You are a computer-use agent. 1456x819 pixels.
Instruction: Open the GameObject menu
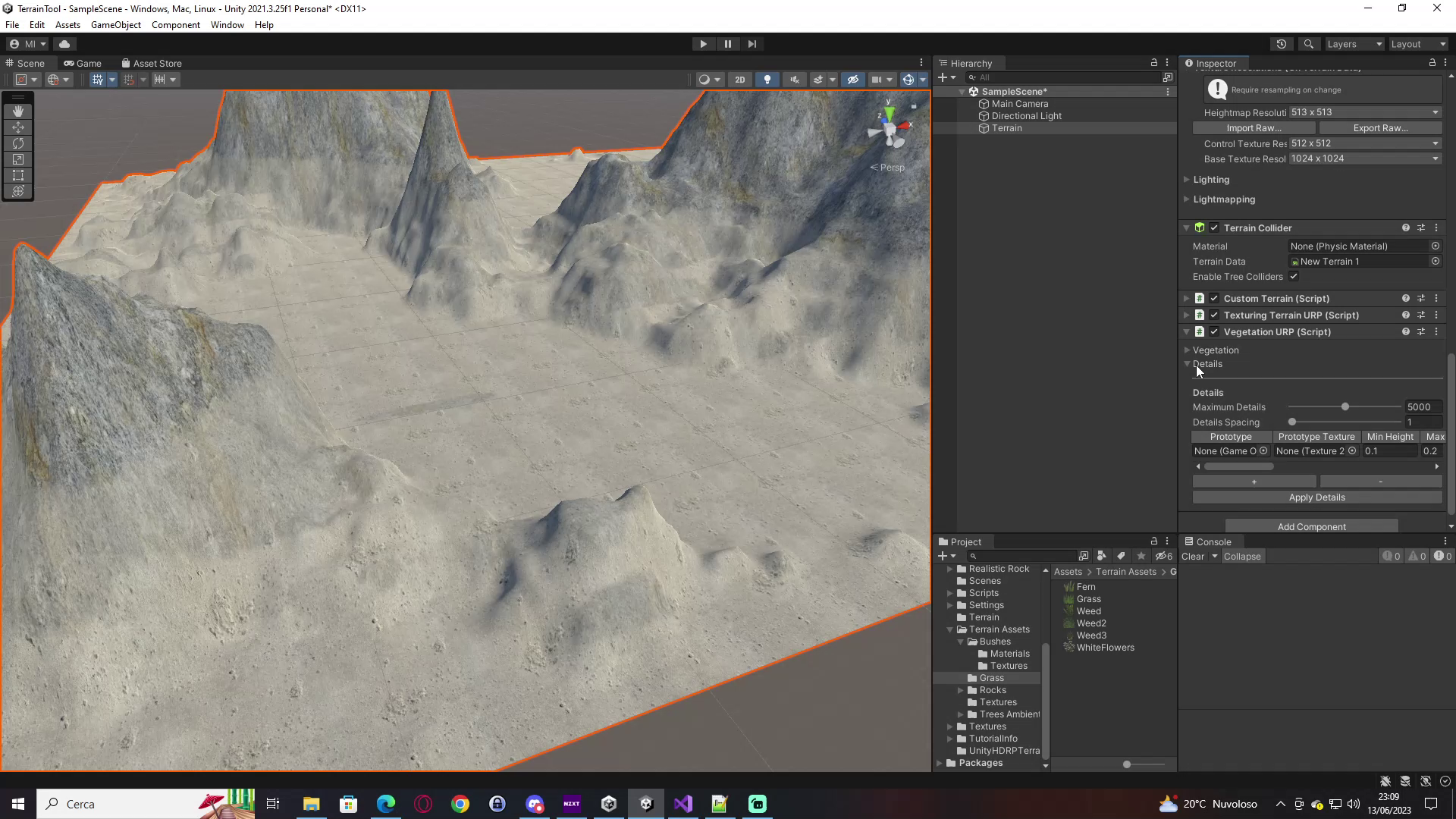[x=116, y=25]
